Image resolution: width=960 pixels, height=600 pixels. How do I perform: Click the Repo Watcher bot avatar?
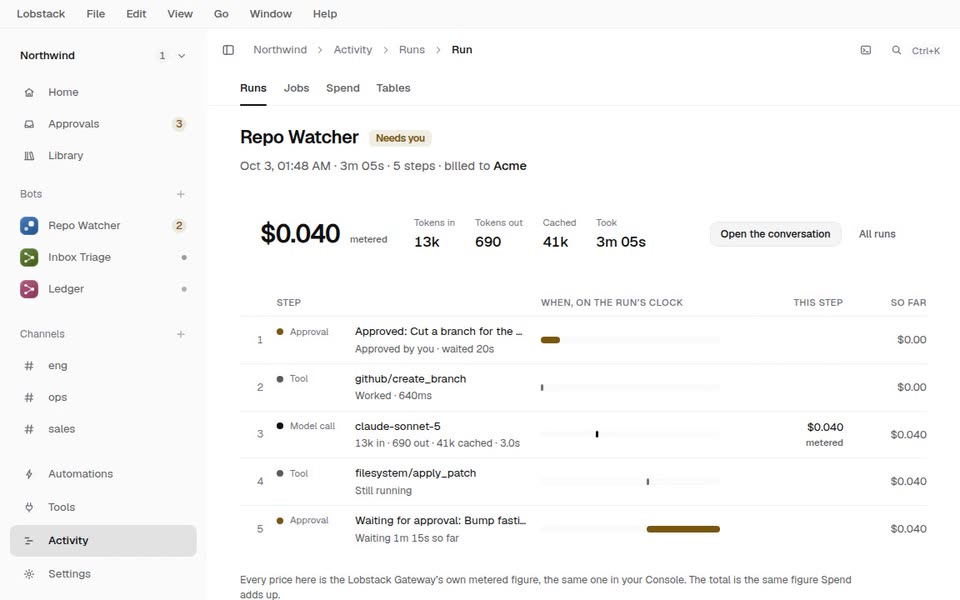pos(29,226)
